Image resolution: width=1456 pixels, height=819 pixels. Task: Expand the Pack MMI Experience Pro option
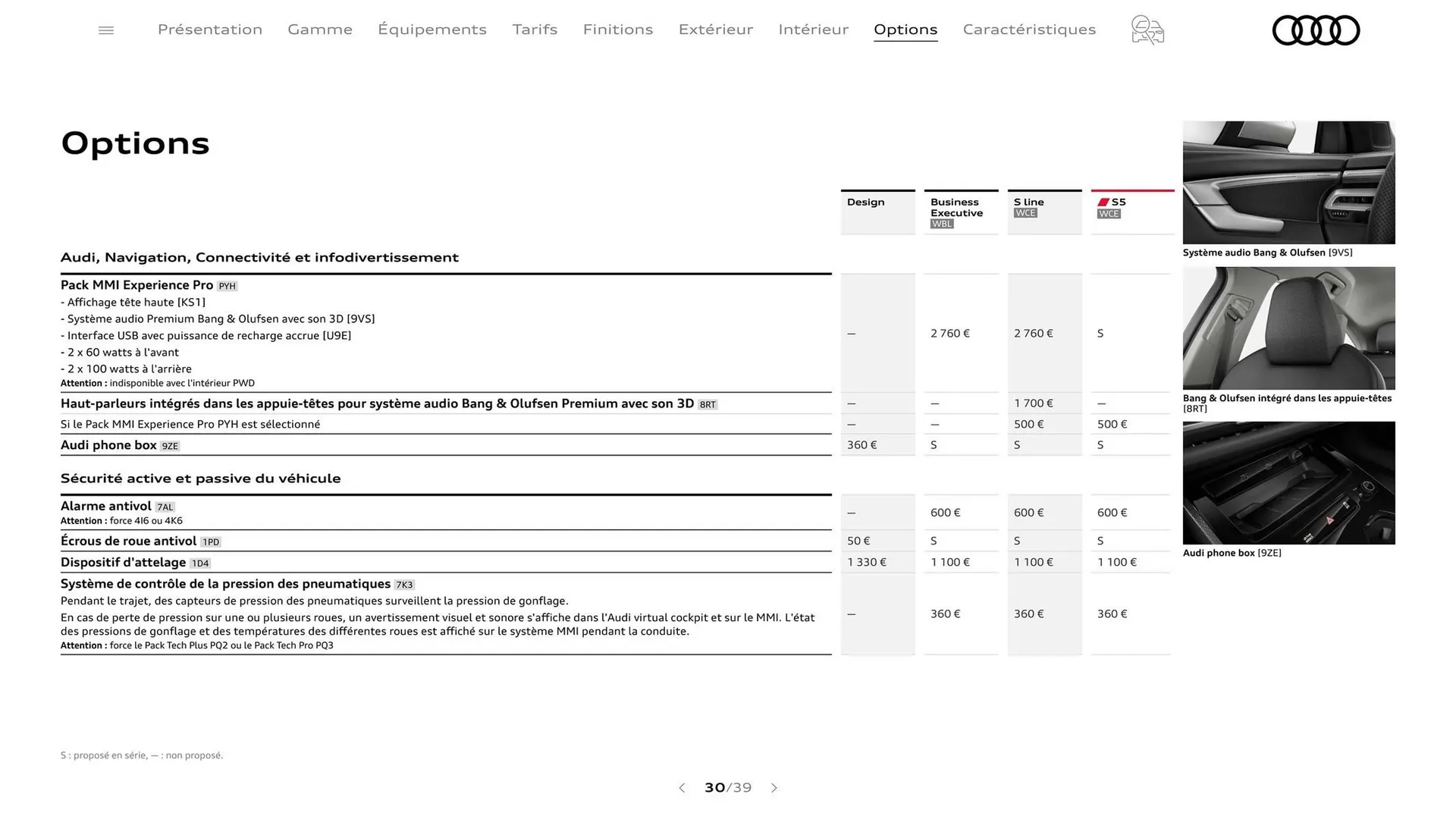(x=140, y=284)
